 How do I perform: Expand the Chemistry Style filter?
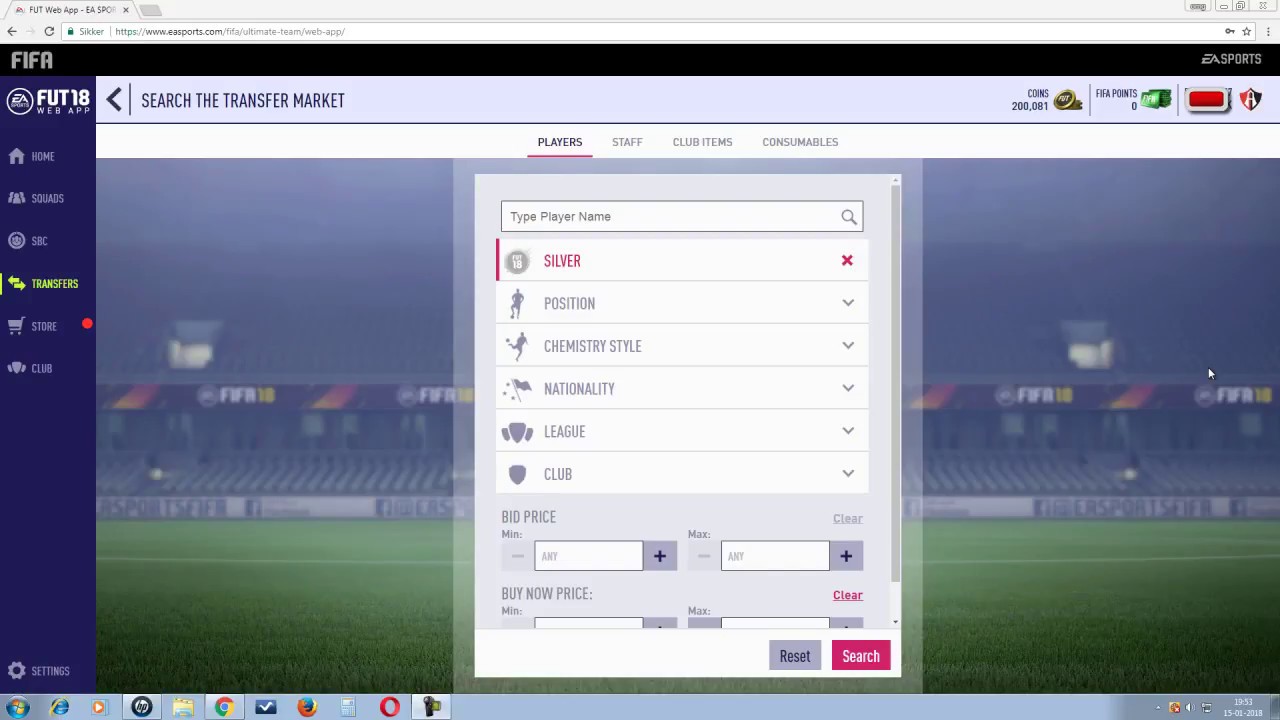pyautogui.click(x=682, y=346)
